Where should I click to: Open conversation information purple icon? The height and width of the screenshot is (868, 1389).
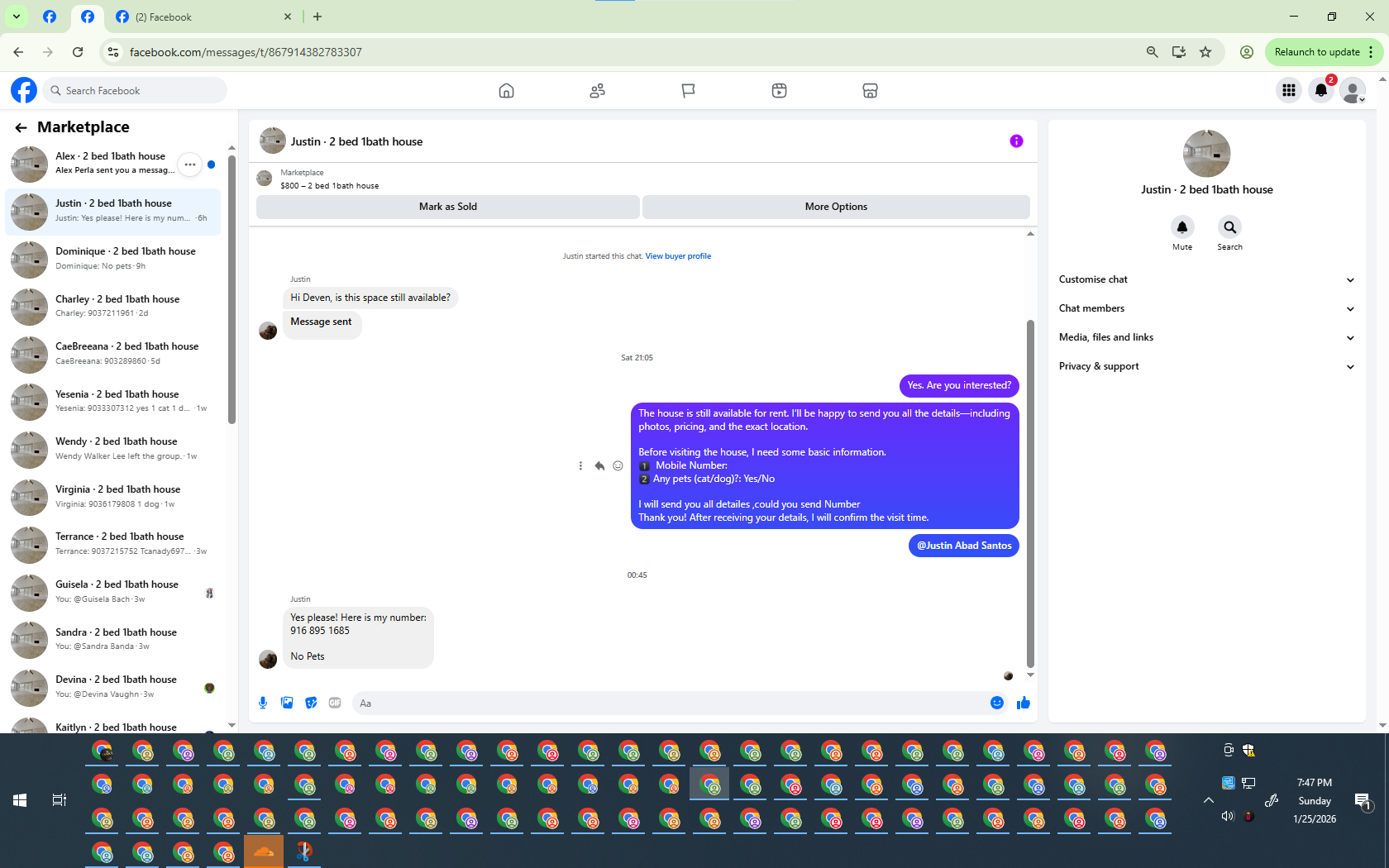[x=1016, y=141]
